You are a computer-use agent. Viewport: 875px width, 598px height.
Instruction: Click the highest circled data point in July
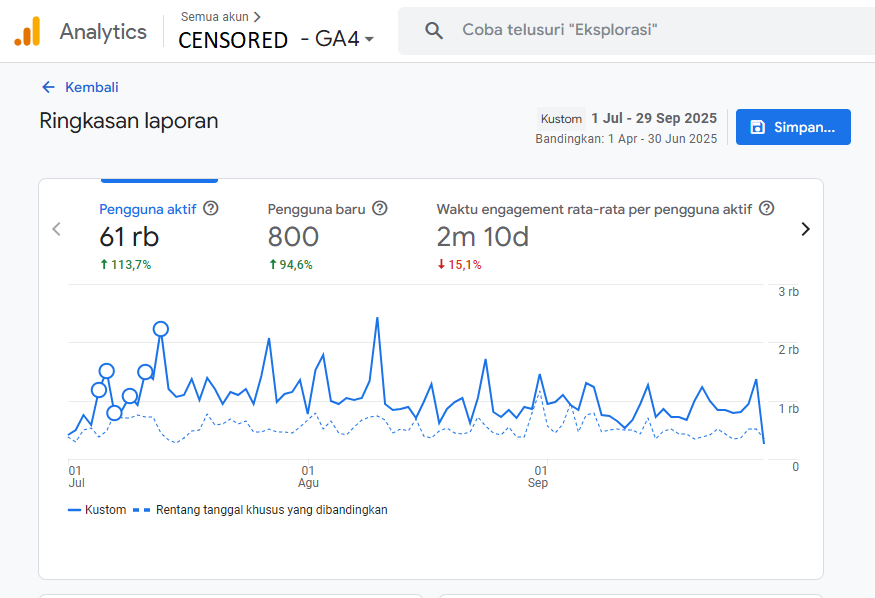[x=161, y=329]
